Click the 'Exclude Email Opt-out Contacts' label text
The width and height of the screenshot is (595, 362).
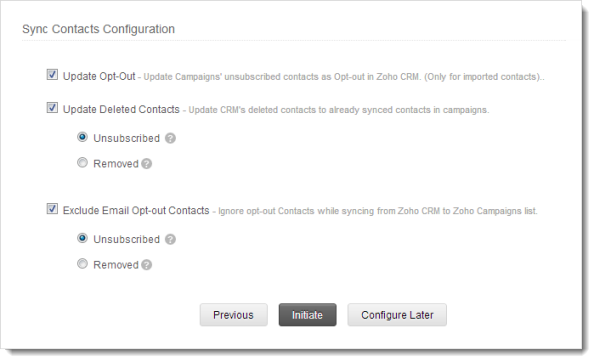click(x=136, y=211)
